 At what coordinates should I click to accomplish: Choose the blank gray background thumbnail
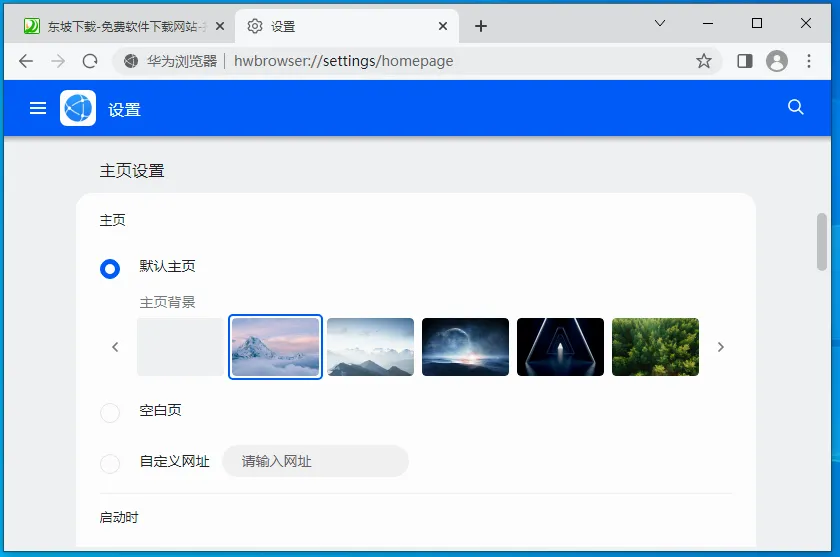tap(181, 347)
